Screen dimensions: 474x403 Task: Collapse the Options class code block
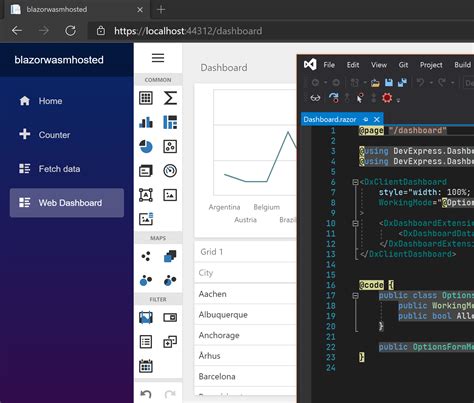355,295
